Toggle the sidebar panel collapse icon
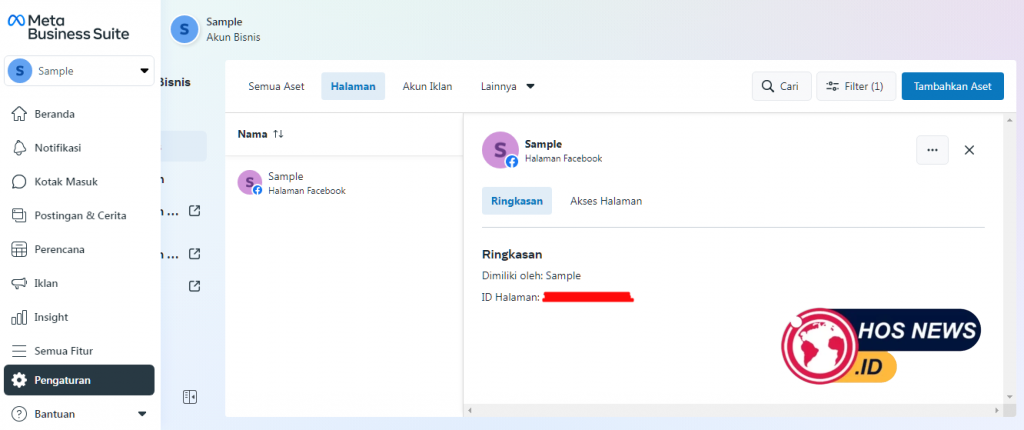1024x430 pixels. click(x=189, y=397)
